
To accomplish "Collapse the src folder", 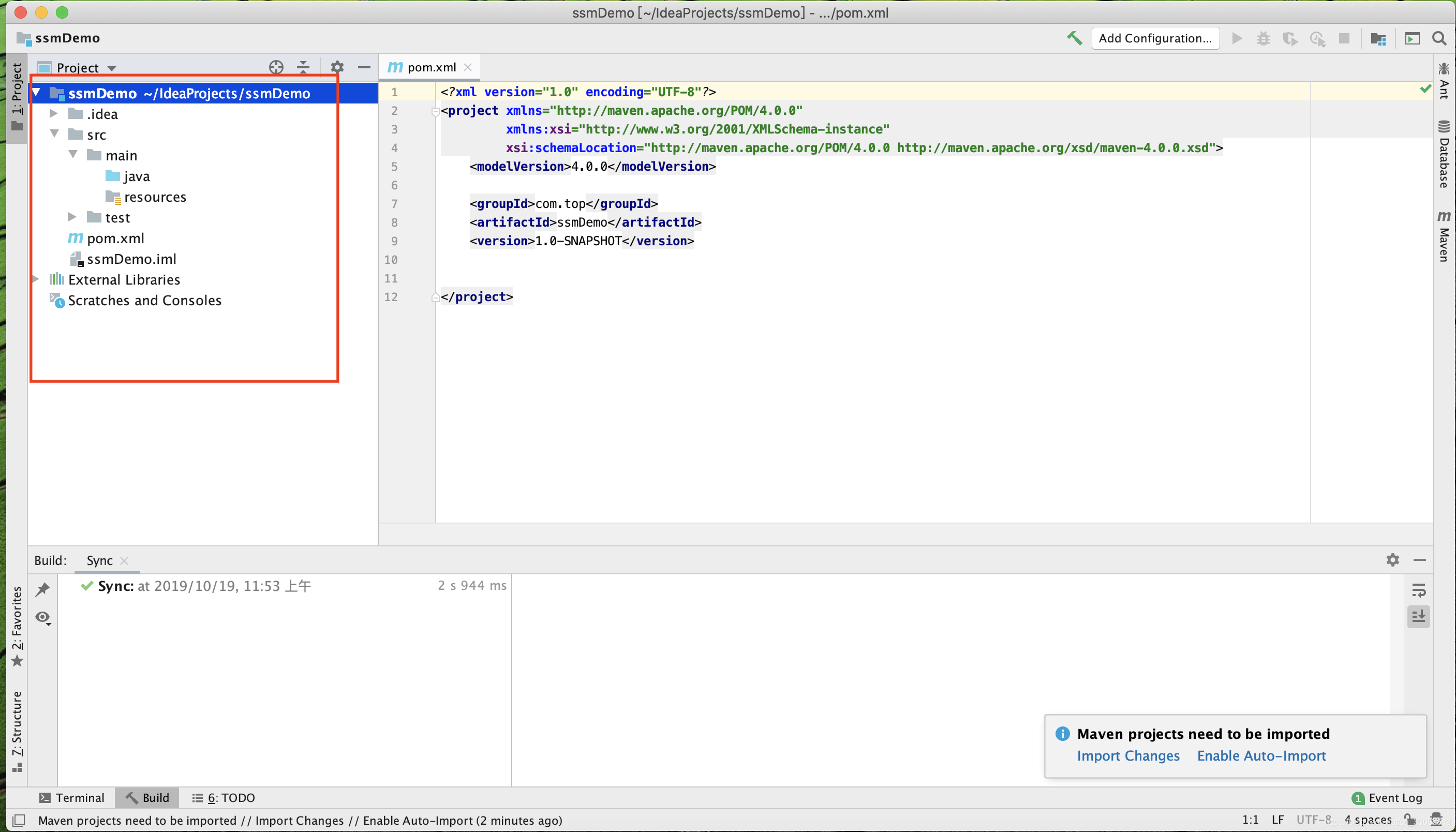I will tap(55, 133).
